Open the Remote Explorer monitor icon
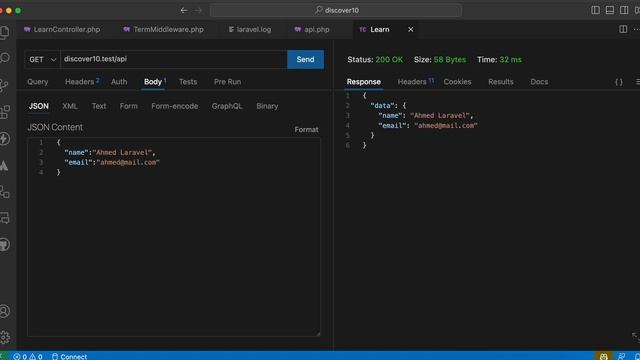 coord(5,218)
